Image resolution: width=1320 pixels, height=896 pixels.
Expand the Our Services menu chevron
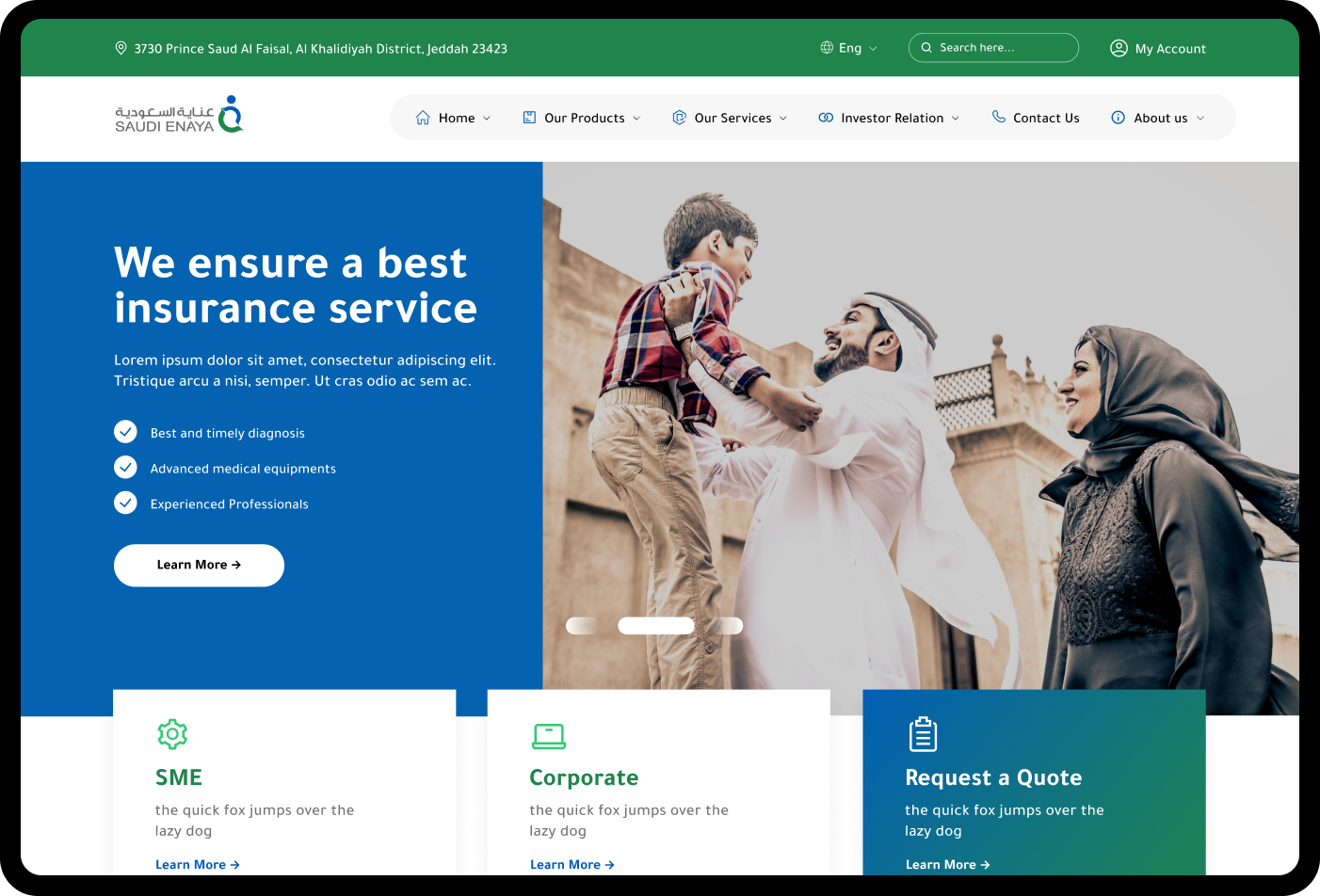click(783, 119)
